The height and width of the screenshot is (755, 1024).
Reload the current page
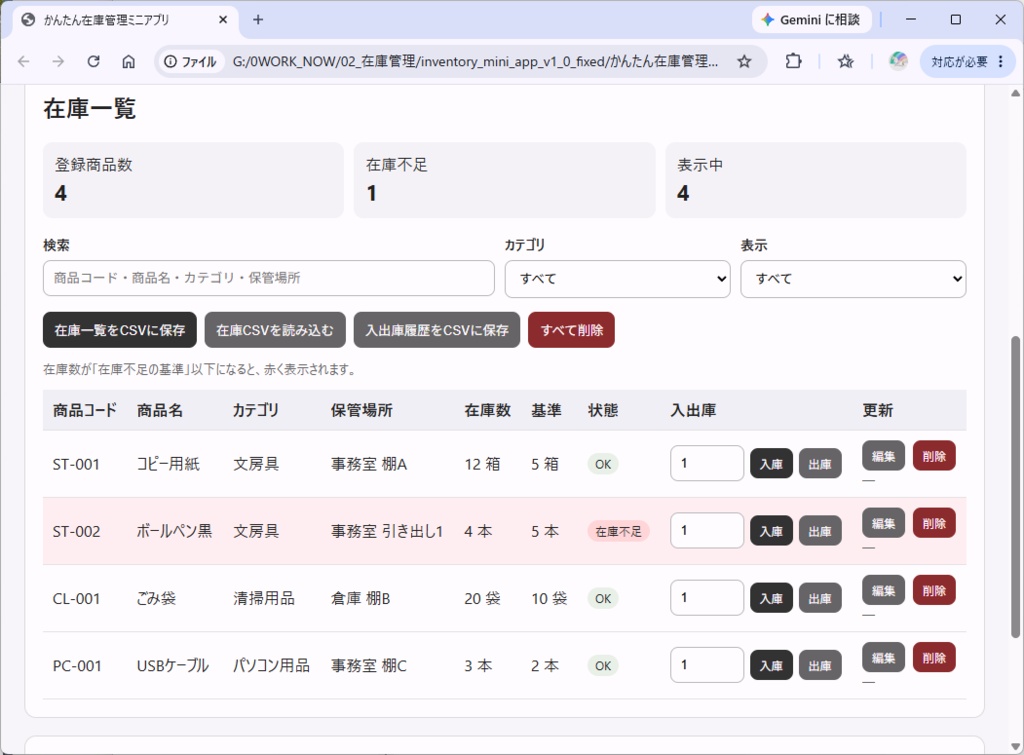93,61
